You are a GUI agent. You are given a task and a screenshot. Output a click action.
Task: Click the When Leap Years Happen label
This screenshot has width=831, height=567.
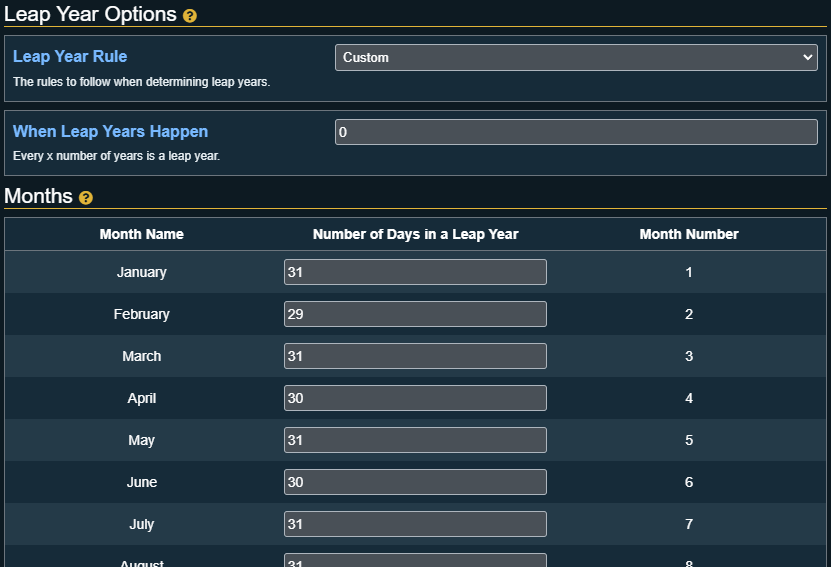coord(110,132)
